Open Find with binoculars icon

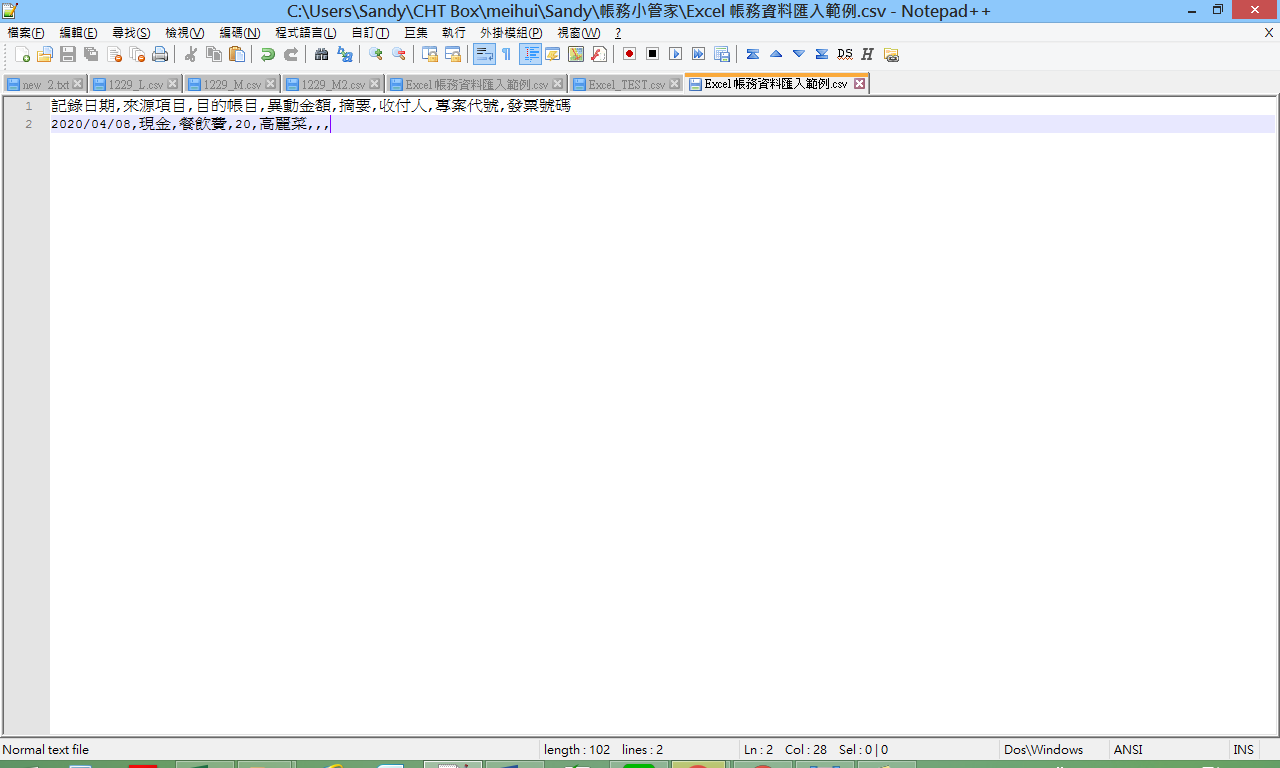click(321, 54)
